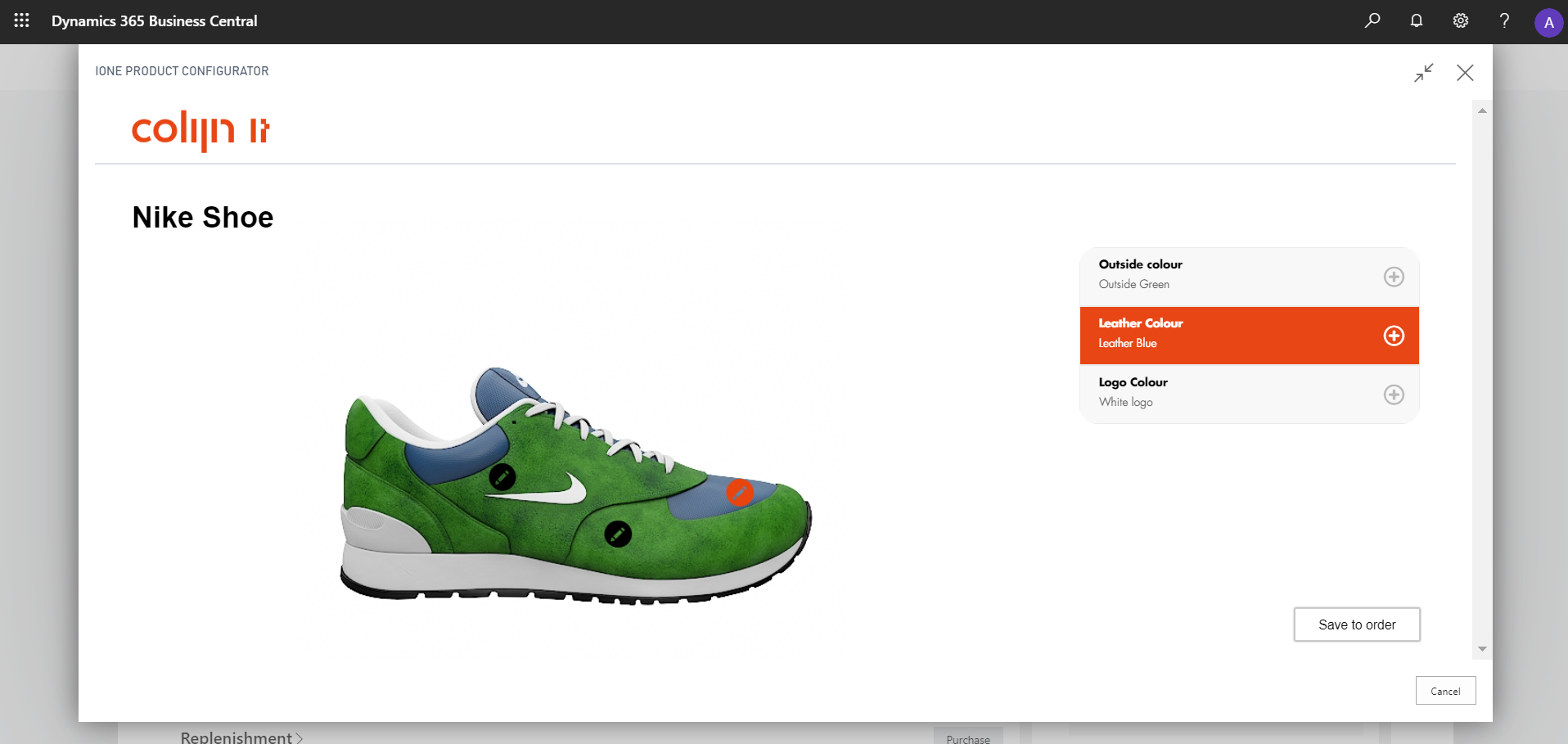Click the black pencil marker on lower side
This screenshot has width=1568, height=744.
point(618,534)
